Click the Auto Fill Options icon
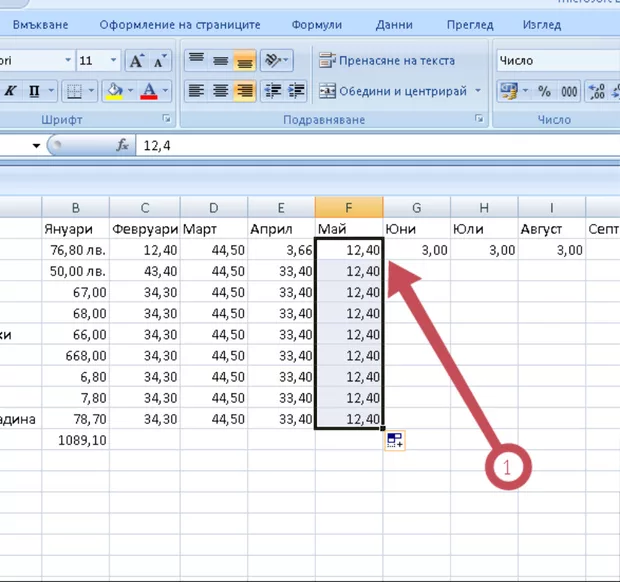The image size is (620, 582). 395,440
